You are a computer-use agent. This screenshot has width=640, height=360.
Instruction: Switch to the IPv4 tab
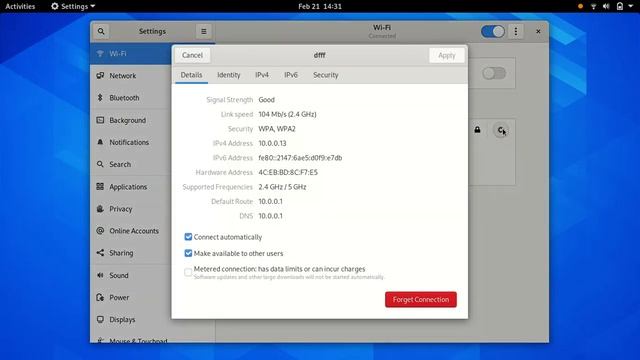[262, 75]
